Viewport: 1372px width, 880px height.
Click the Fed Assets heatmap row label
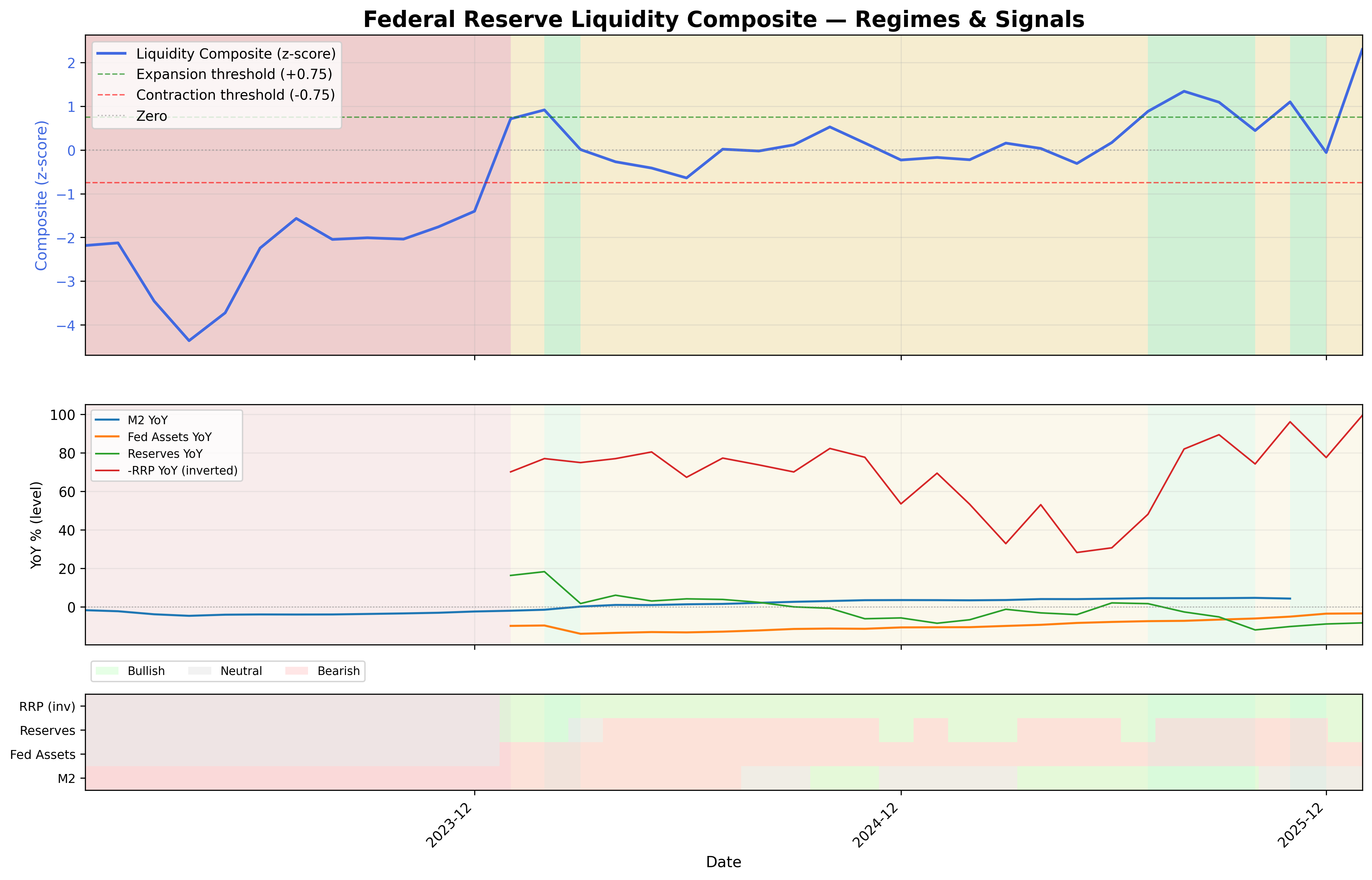pyautogui.click(x=43, y=755)
